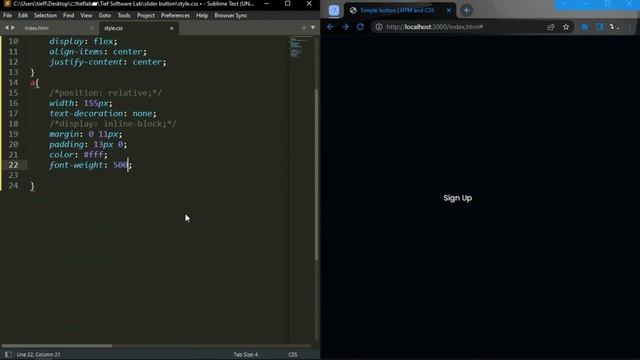
Task: Toggle the browser side panel icon
Action: [599, 27]
